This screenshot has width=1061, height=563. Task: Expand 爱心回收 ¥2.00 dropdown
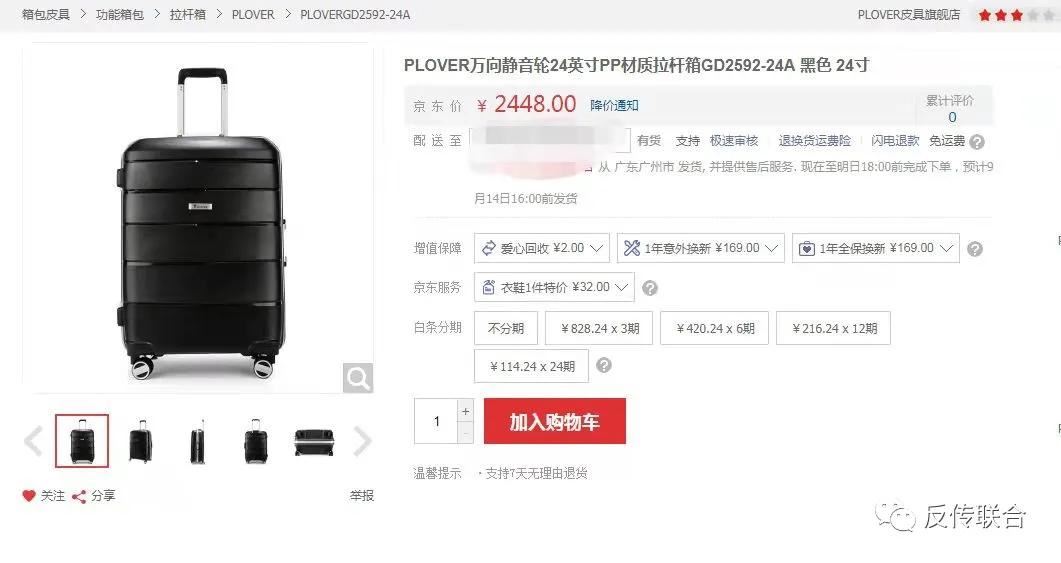(542, 248)
